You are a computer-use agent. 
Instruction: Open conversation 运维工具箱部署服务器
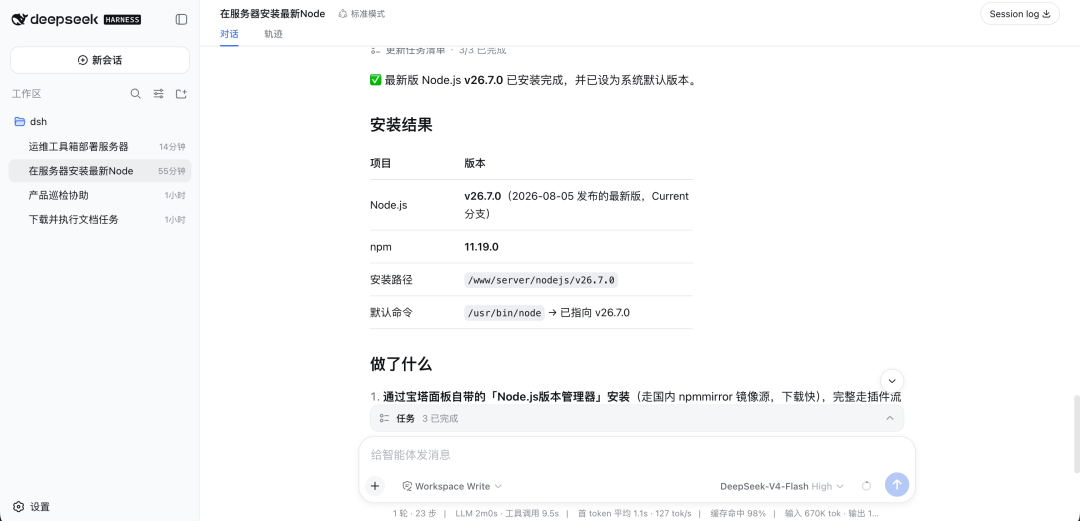point(100,147)
